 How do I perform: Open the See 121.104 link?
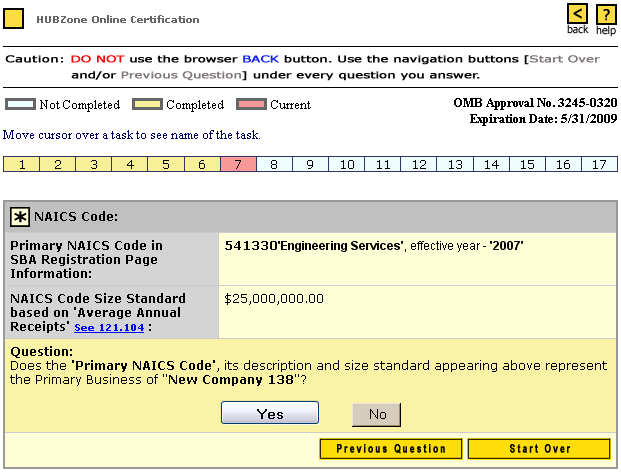pyautogui.click(x=109, y=327)
